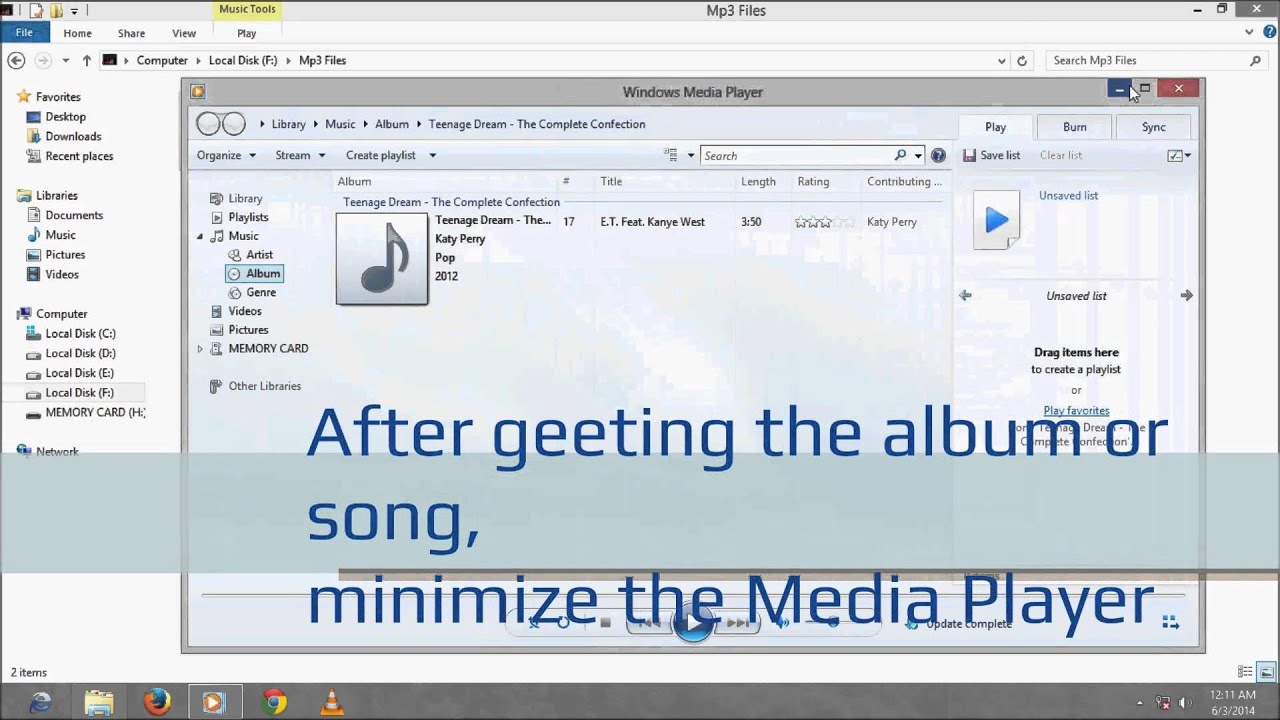
Task: Refresh the Explorer address bar
Action: [1021, 60]
